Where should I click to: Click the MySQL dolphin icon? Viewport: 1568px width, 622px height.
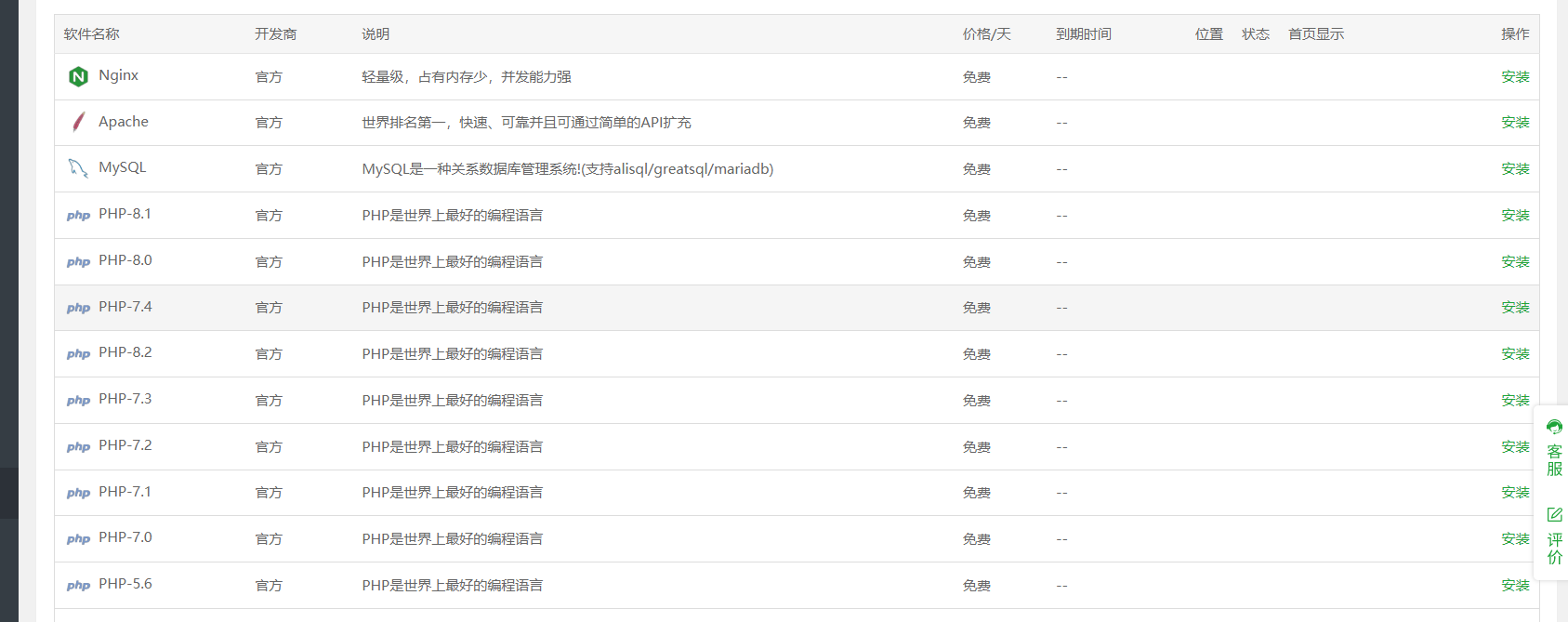(78, 168)
